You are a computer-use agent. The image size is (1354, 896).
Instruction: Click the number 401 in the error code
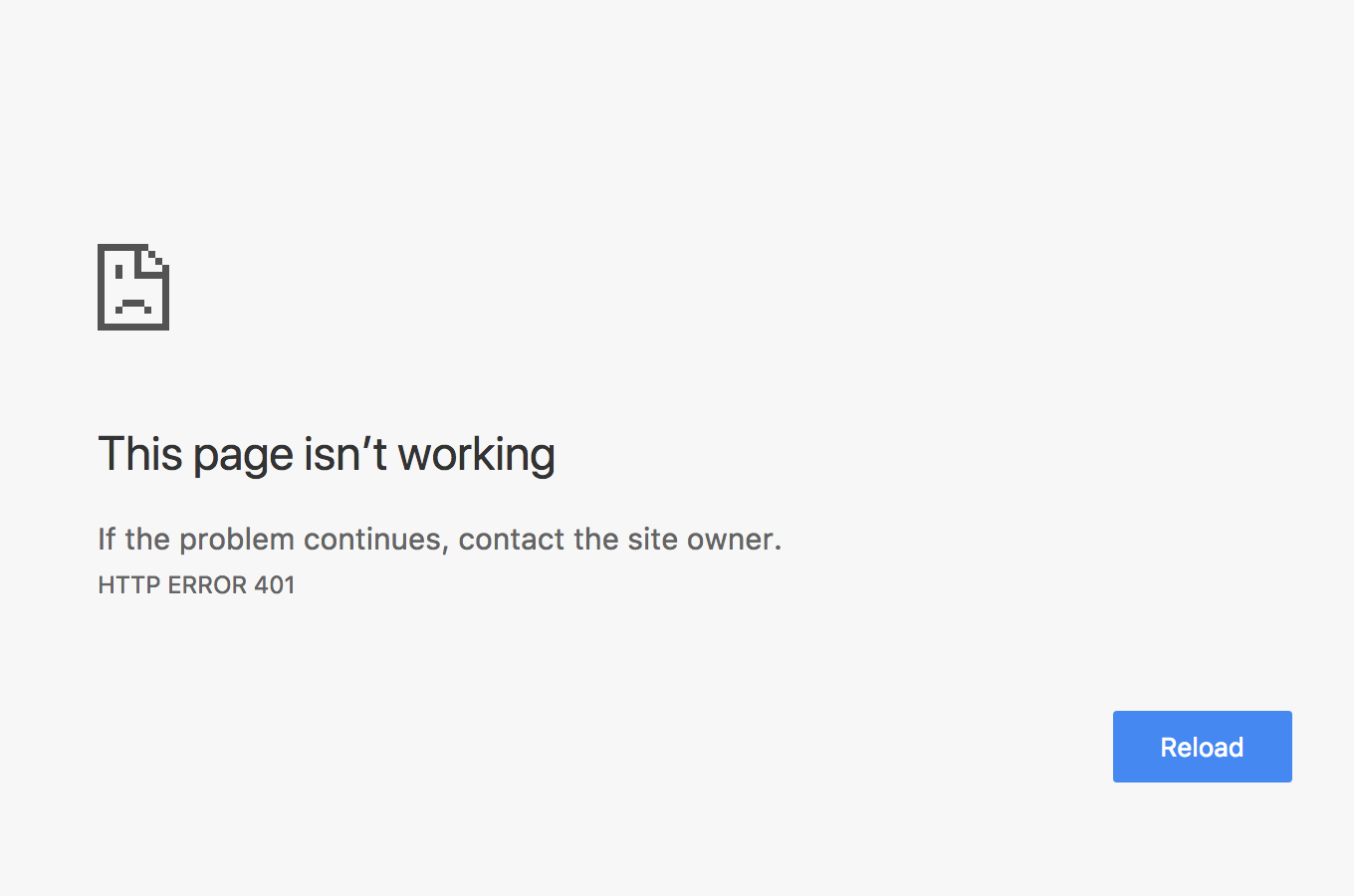pyautogui.click(x=274, y=584)
